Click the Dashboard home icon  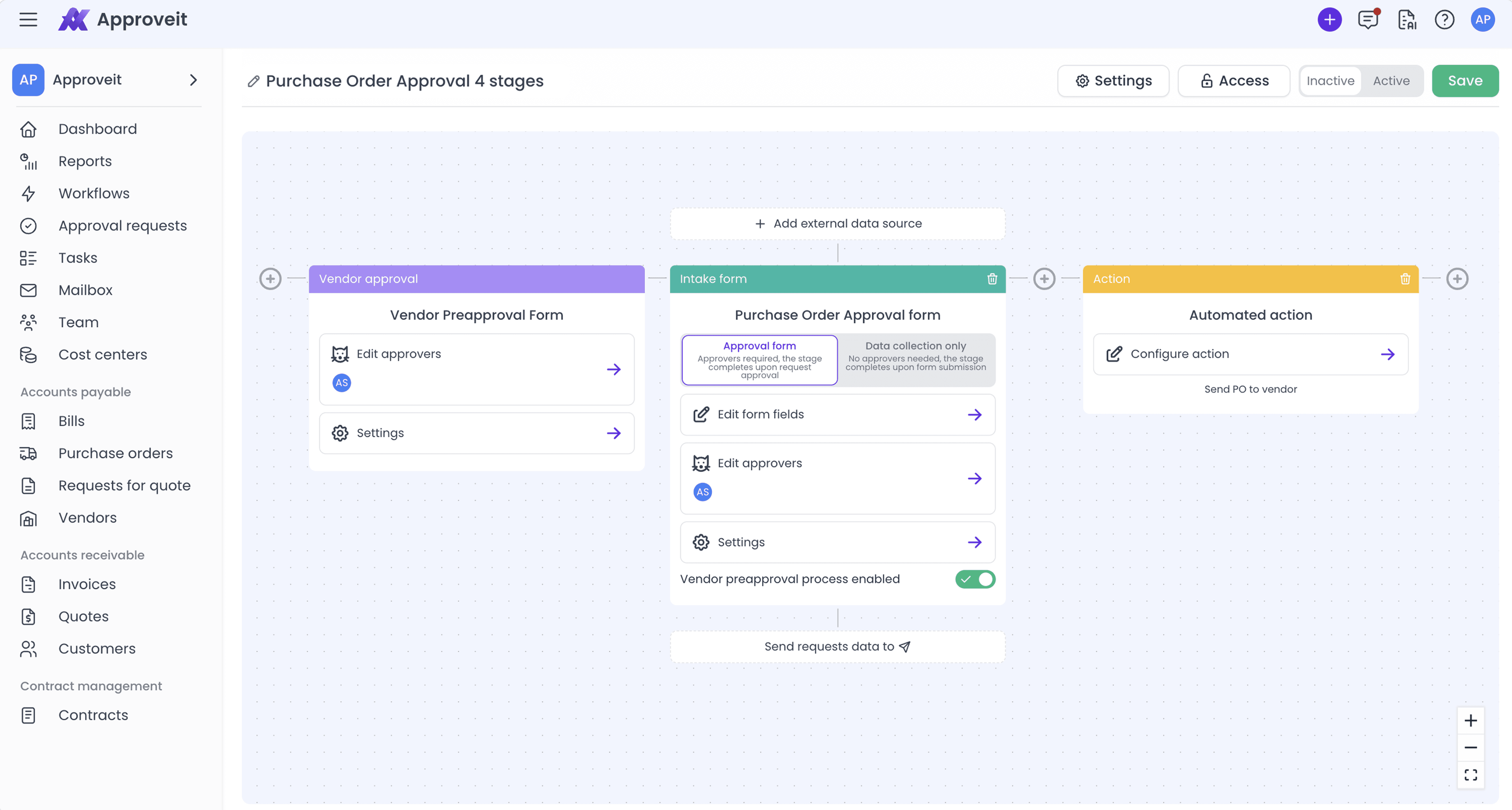point(28,129)
